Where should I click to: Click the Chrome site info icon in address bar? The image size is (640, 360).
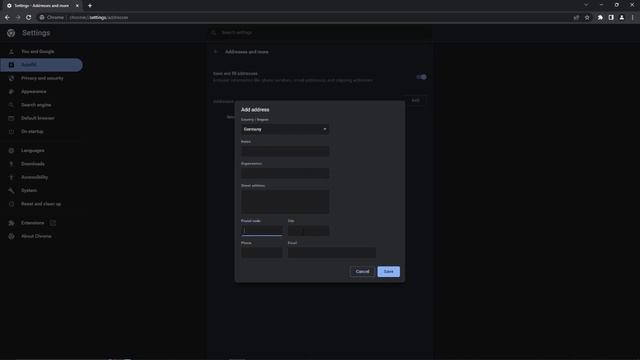pos(42,18)
